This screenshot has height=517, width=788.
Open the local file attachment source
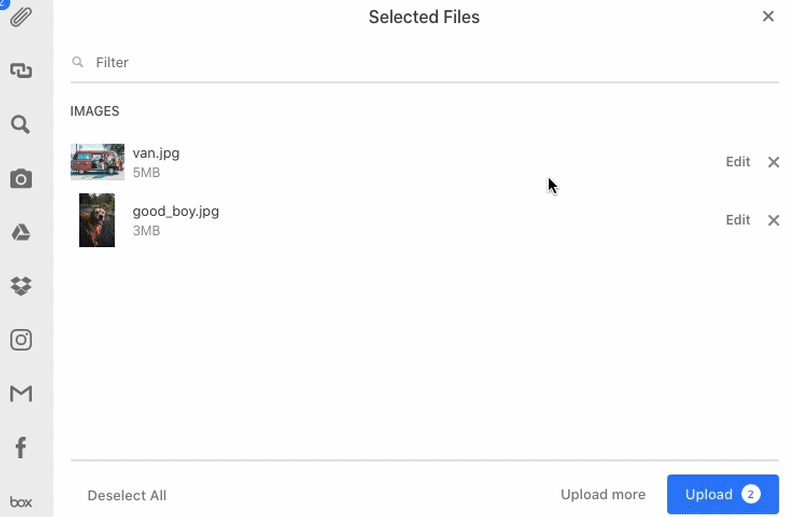click(21, 17)
